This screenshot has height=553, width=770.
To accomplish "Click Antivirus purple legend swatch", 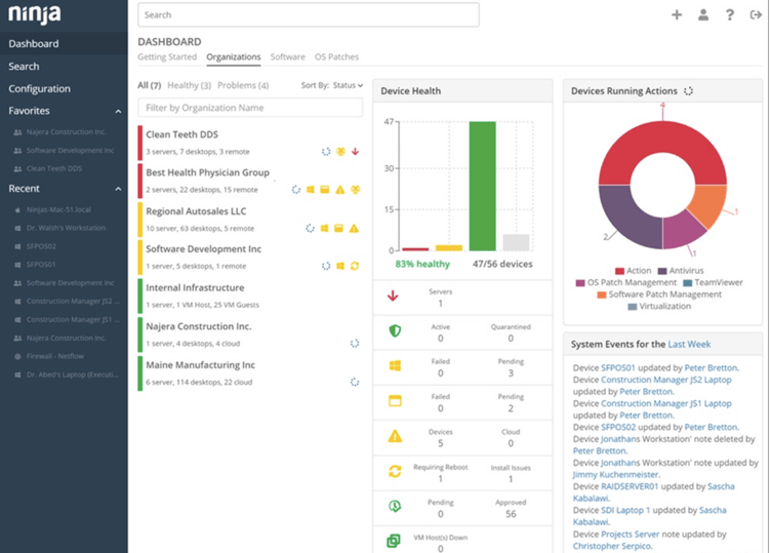I will tap(662, 271).
